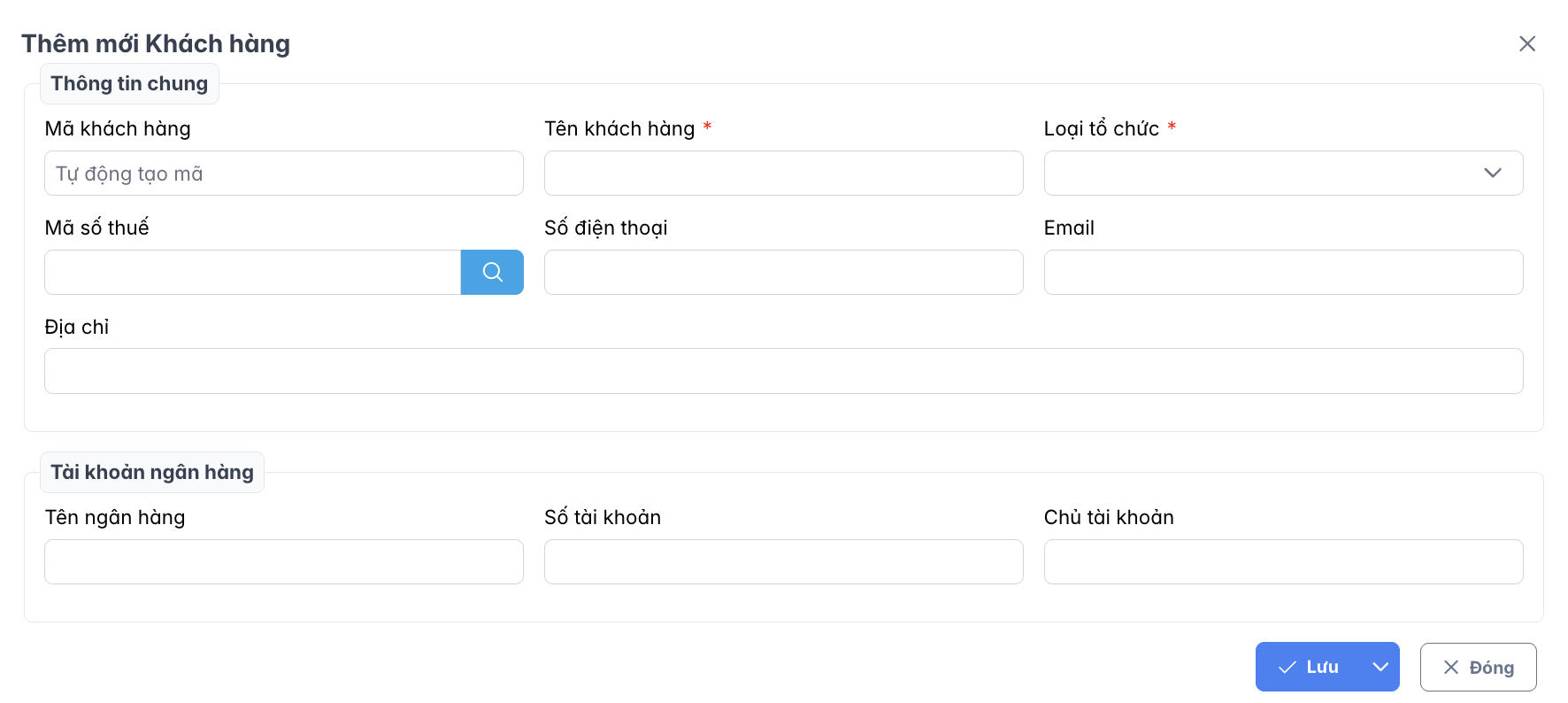Click the chevron in the organization type field
The image size is (1568, 703).
[x=1493, y=173]
